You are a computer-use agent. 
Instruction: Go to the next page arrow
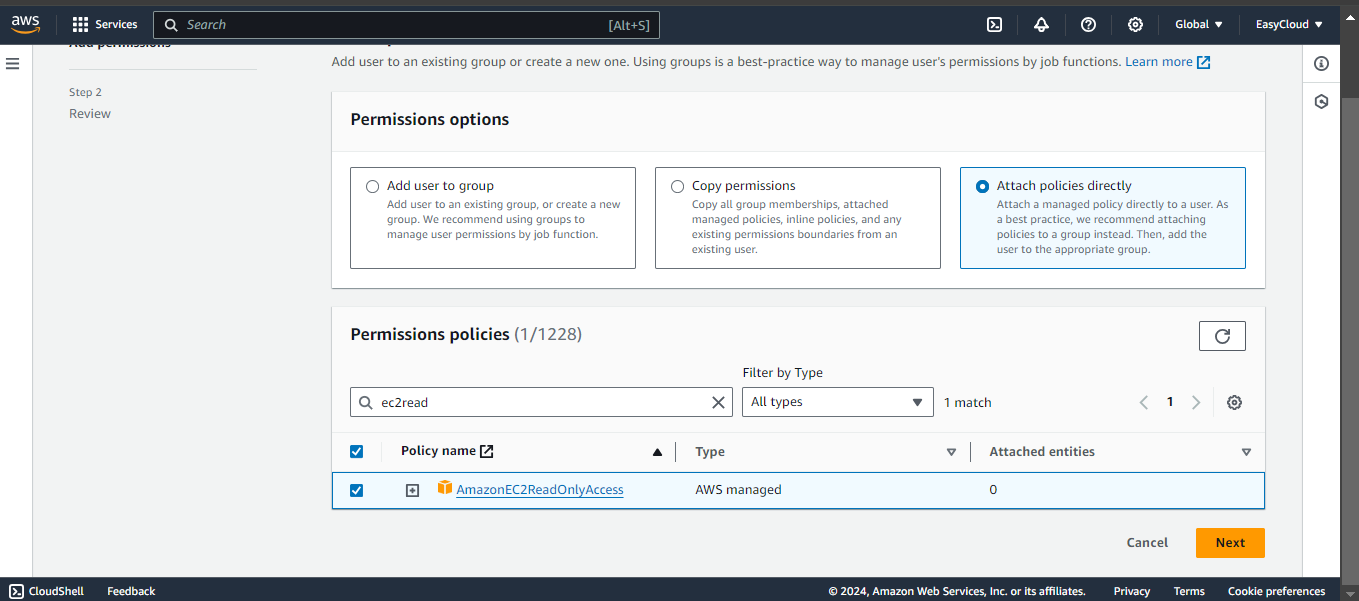click(1196, 402)
